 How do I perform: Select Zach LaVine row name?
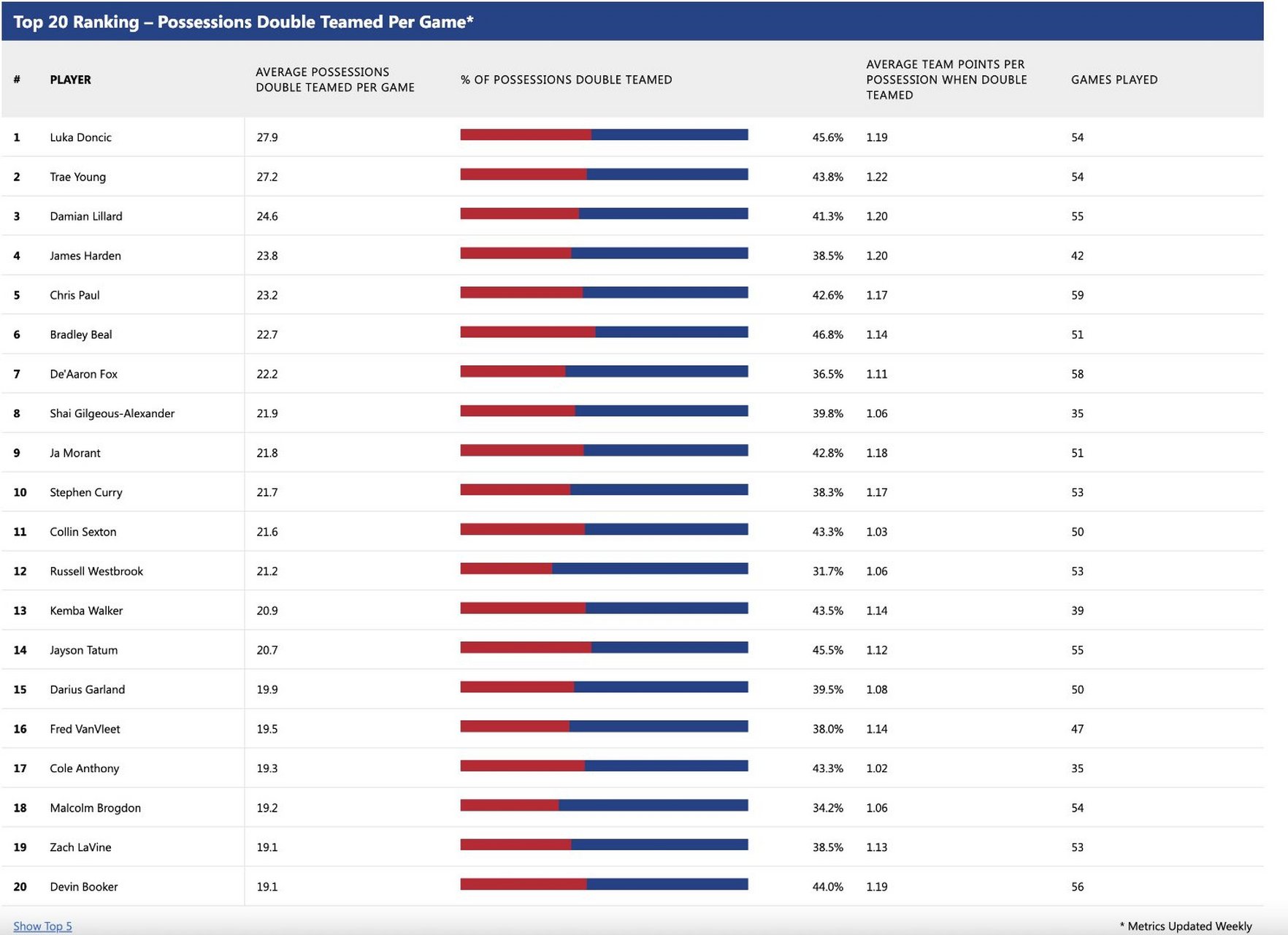(x=81, y=847)
